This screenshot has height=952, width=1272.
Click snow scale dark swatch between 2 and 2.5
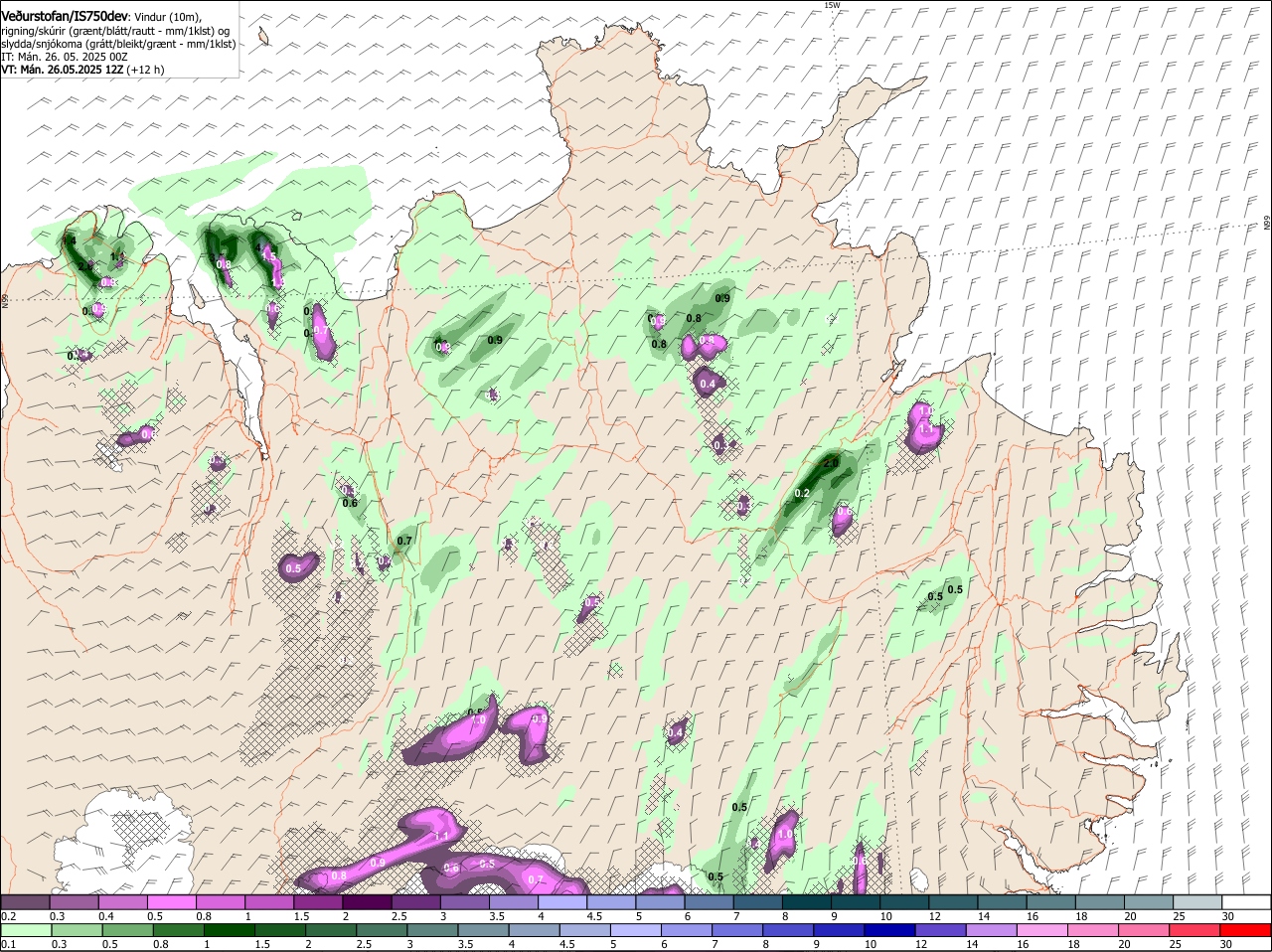tap(367, 900)
